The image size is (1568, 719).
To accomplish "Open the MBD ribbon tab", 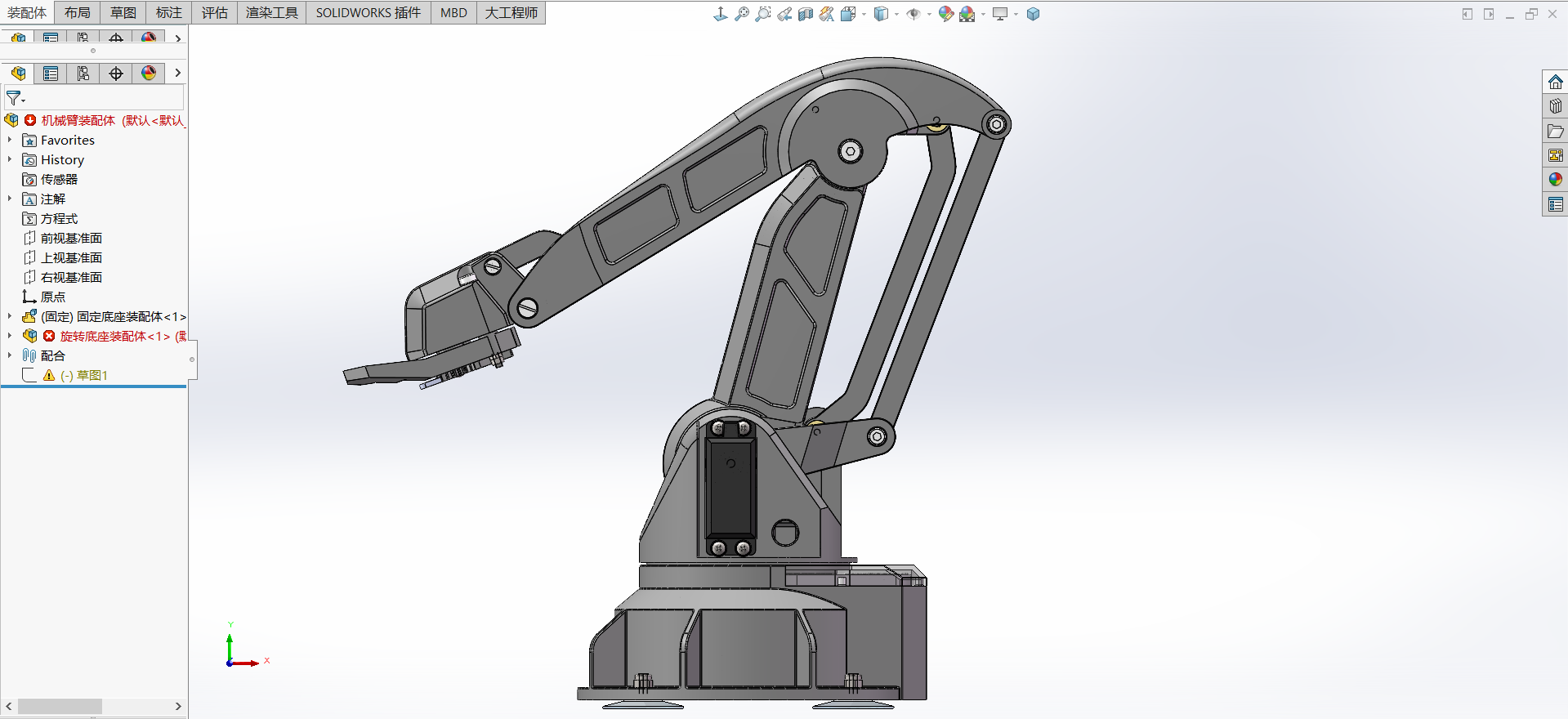I will [453, 12].
